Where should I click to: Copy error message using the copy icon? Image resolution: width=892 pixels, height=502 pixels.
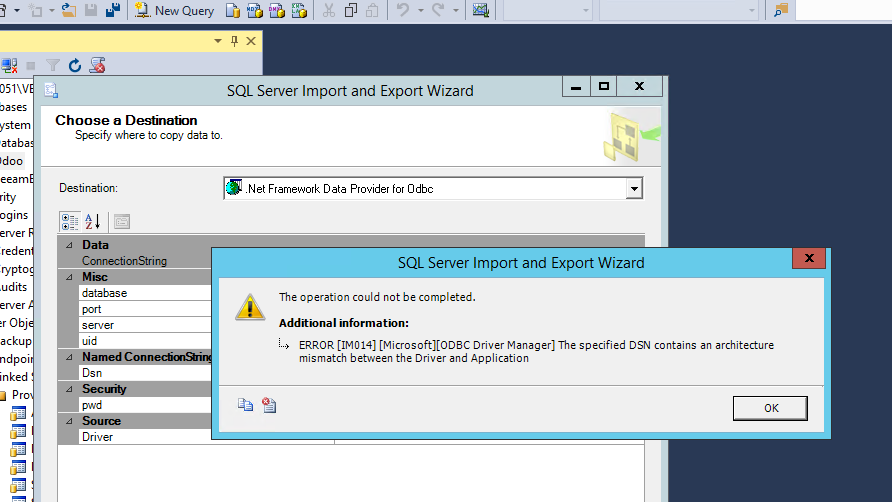245,405
